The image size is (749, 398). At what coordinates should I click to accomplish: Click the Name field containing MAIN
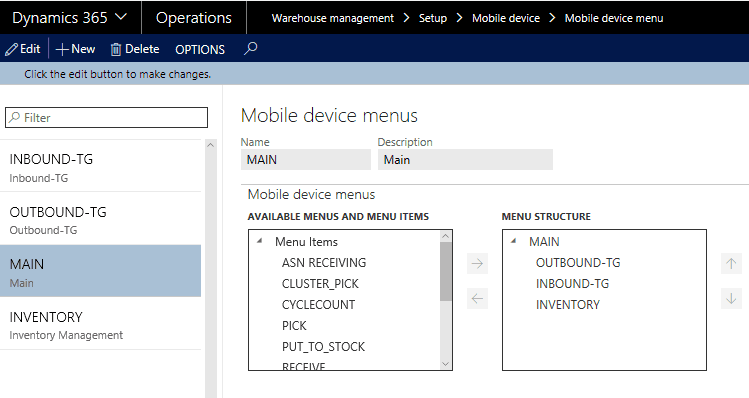[x=306, y=160]
